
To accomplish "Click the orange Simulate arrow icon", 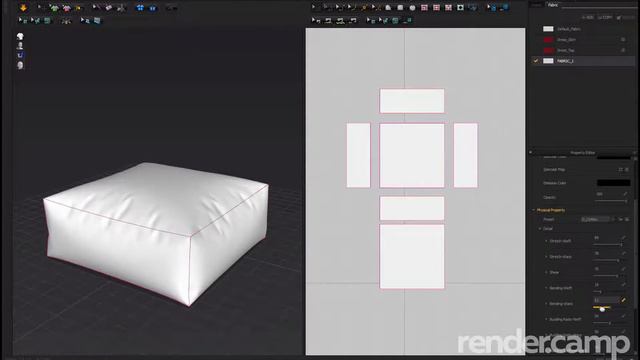I will [x=23, y=7].
